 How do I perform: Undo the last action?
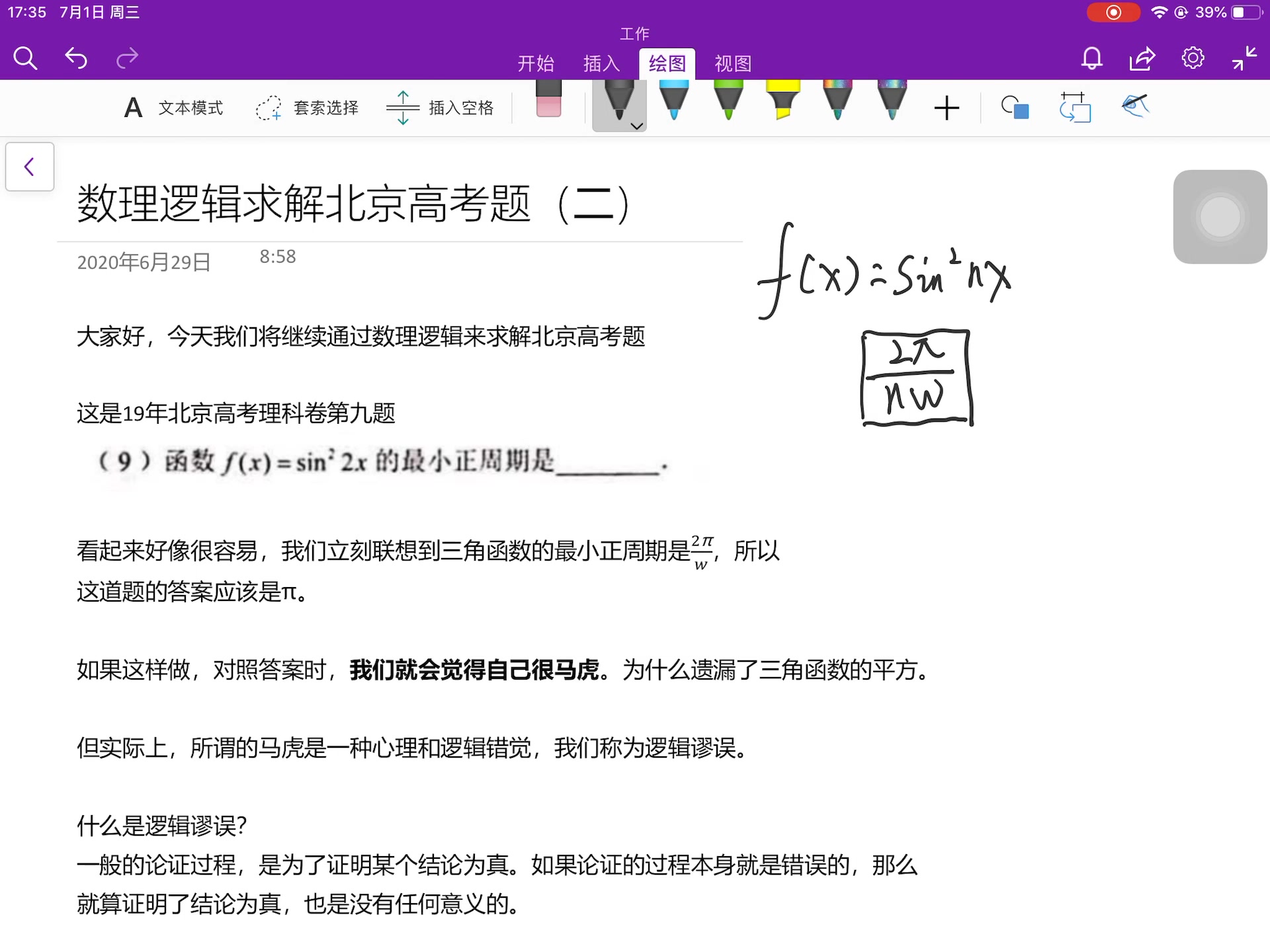click(76, 59)
